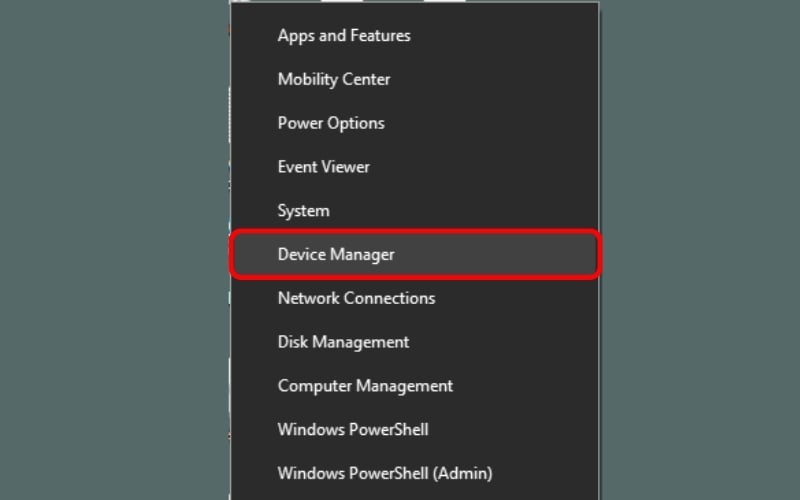The image size is (800, 500).
Task: Choose System in the context menu
Action: coord(415,211)
